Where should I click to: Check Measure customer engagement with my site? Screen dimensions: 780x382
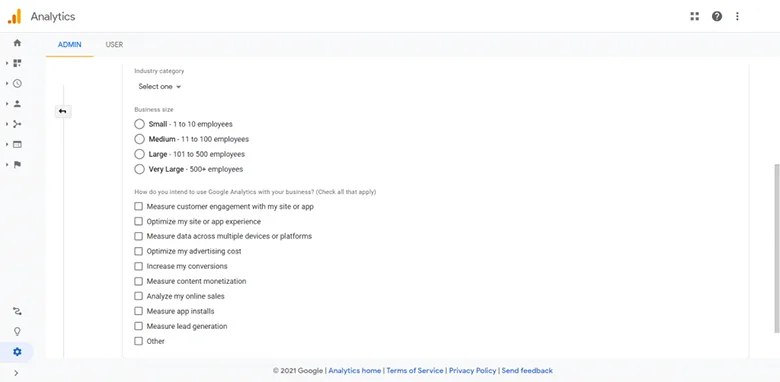point(138,206)
